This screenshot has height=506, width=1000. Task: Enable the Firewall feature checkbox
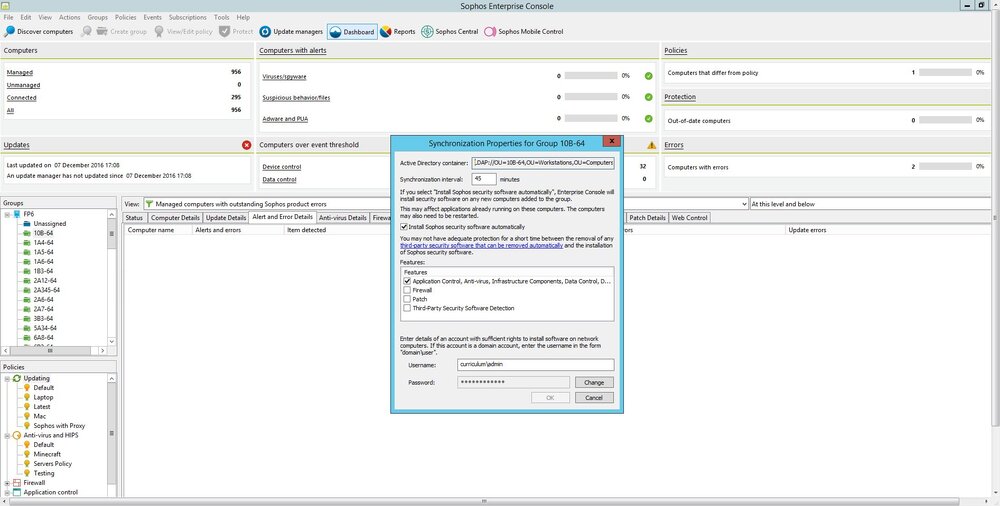coord(407,290)
